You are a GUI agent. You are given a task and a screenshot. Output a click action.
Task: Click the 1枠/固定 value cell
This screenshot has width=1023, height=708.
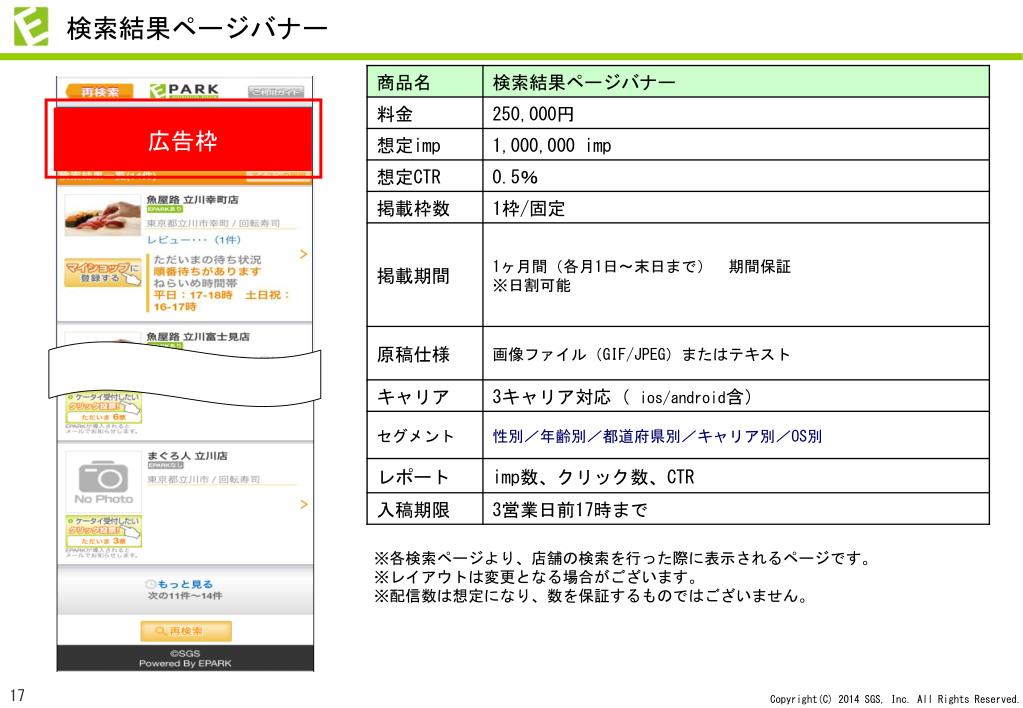[736, 208]
